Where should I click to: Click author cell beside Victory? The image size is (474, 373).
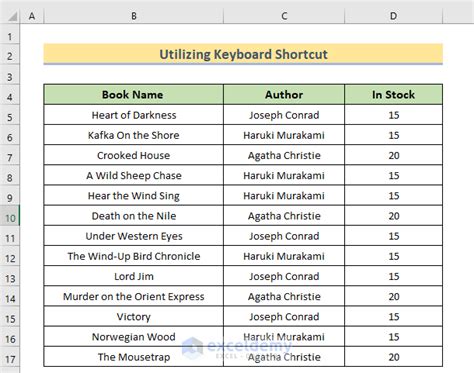point(284,317)
